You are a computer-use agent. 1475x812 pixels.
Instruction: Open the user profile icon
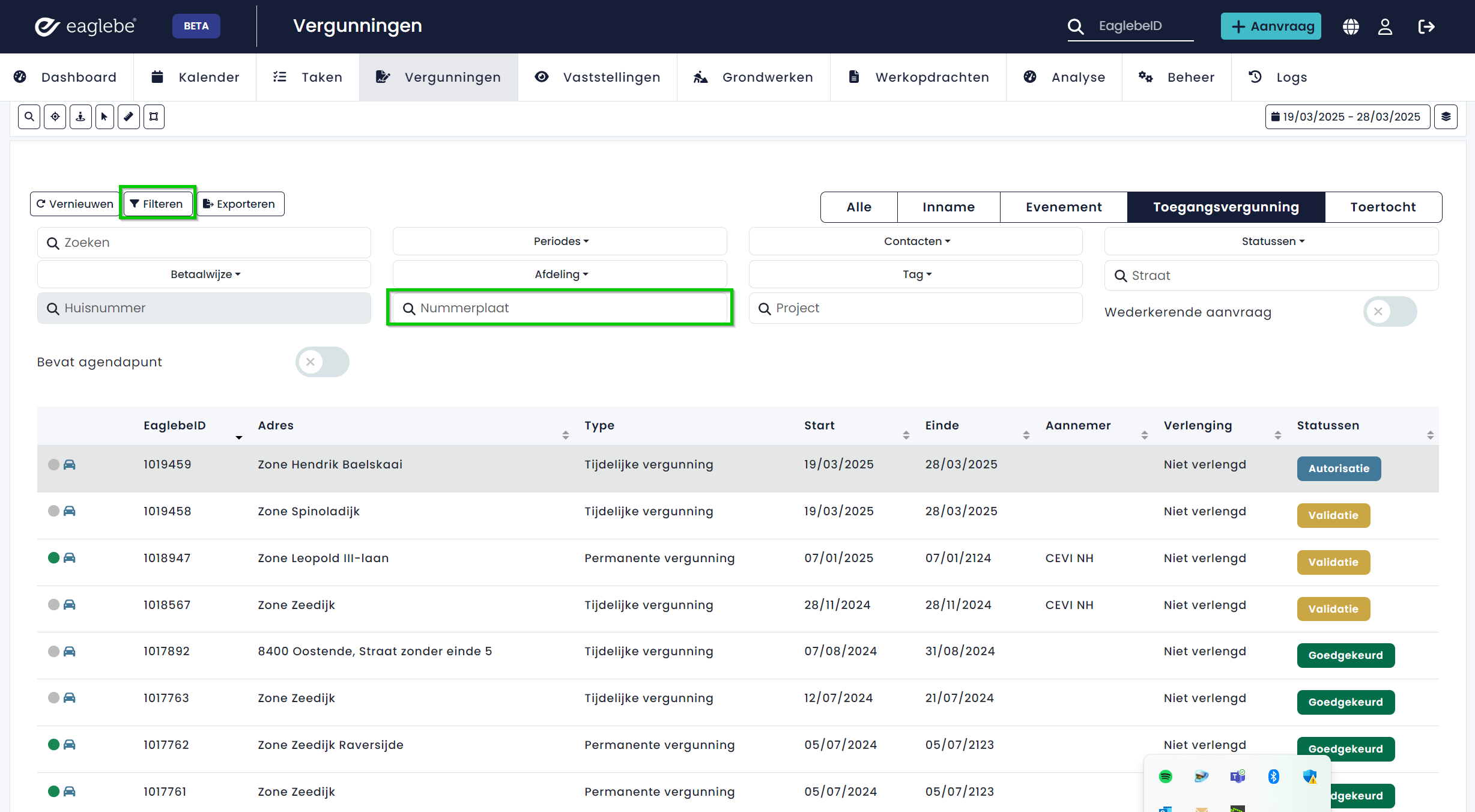point(1385,26)
